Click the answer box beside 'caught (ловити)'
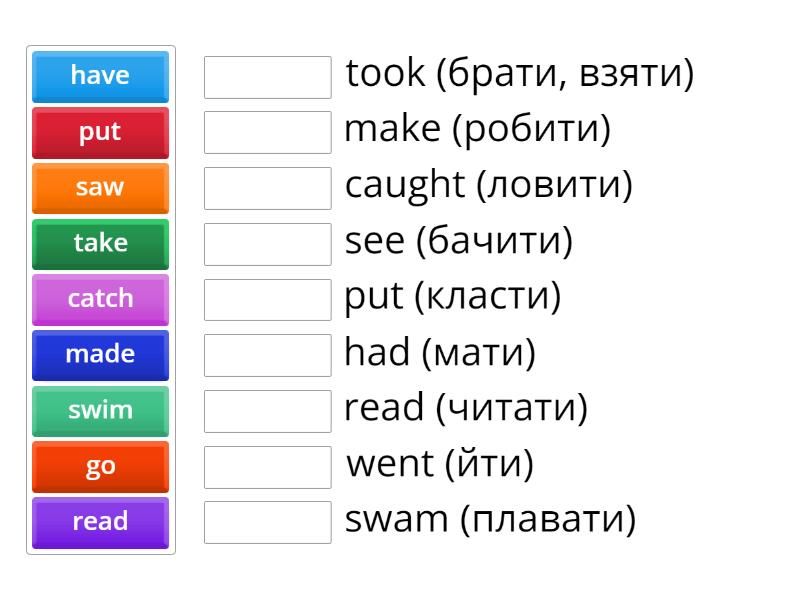Viewport: 800px width, 600px height. [267, 187]
